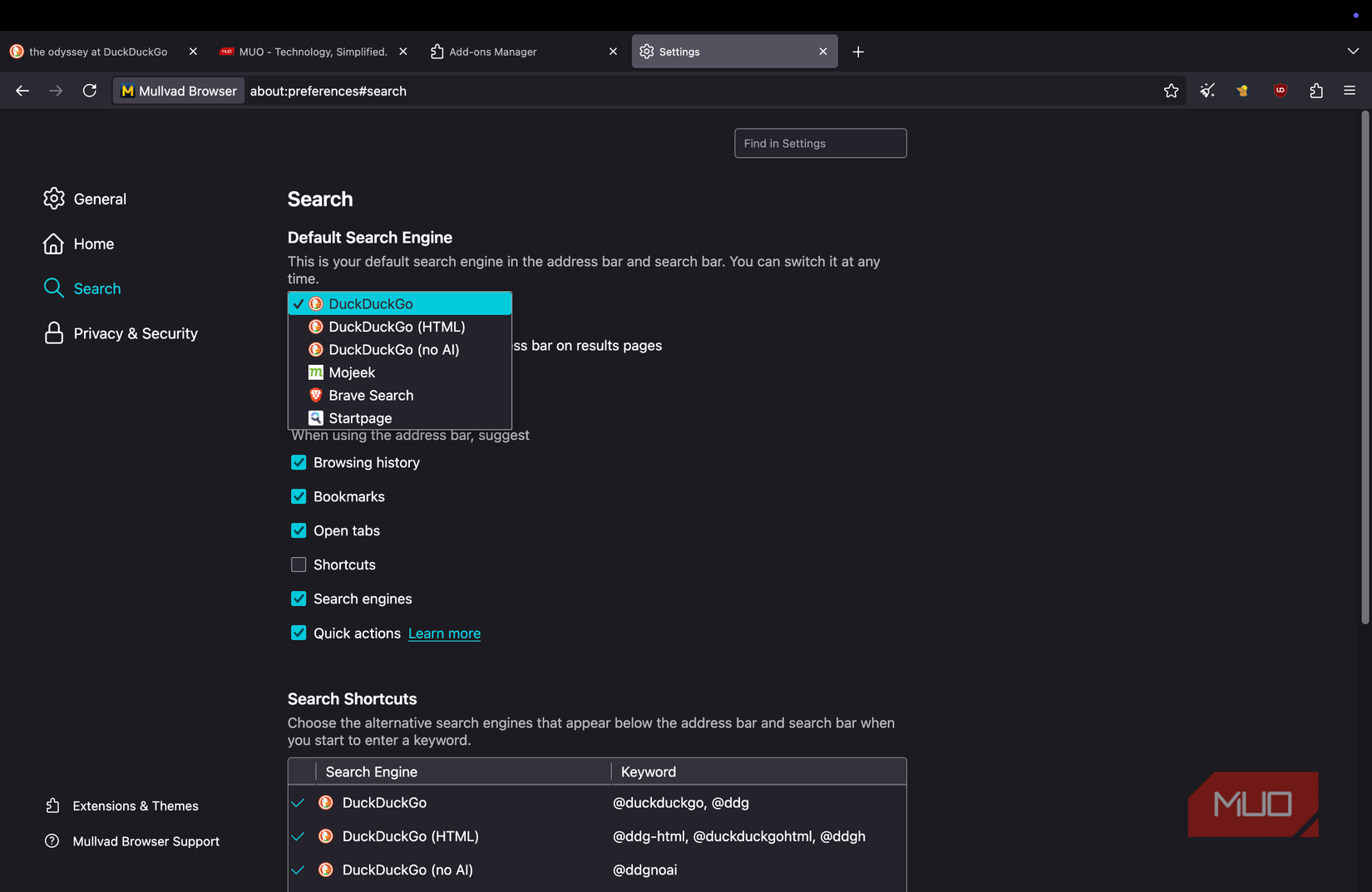This screenshot has height=892, width=1372.
Task: Close the MUO tab
Action: pyautogui.click(x=403, y=52)
